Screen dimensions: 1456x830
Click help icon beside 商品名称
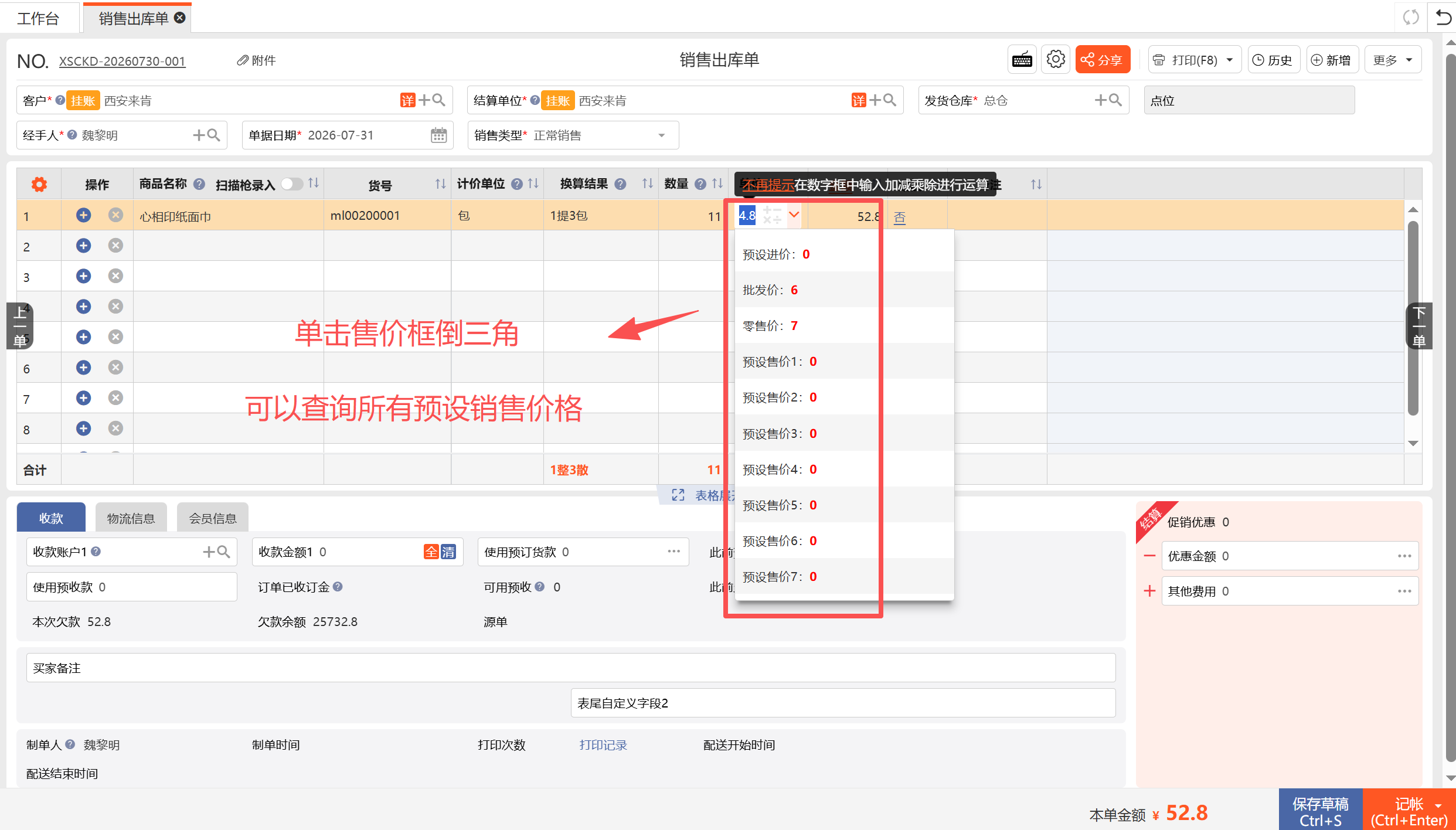tap(199, 184)
